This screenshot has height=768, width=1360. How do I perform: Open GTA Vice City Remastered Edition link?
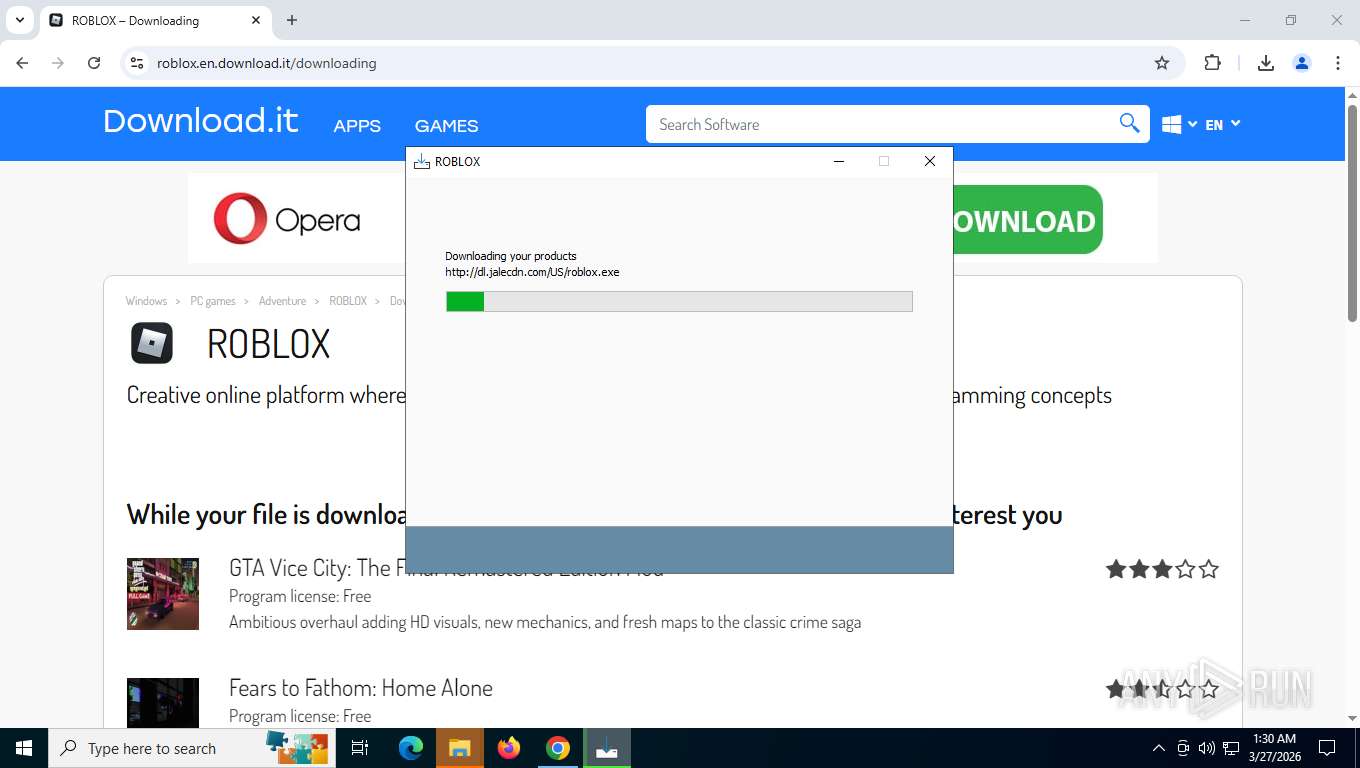(446, 568)
